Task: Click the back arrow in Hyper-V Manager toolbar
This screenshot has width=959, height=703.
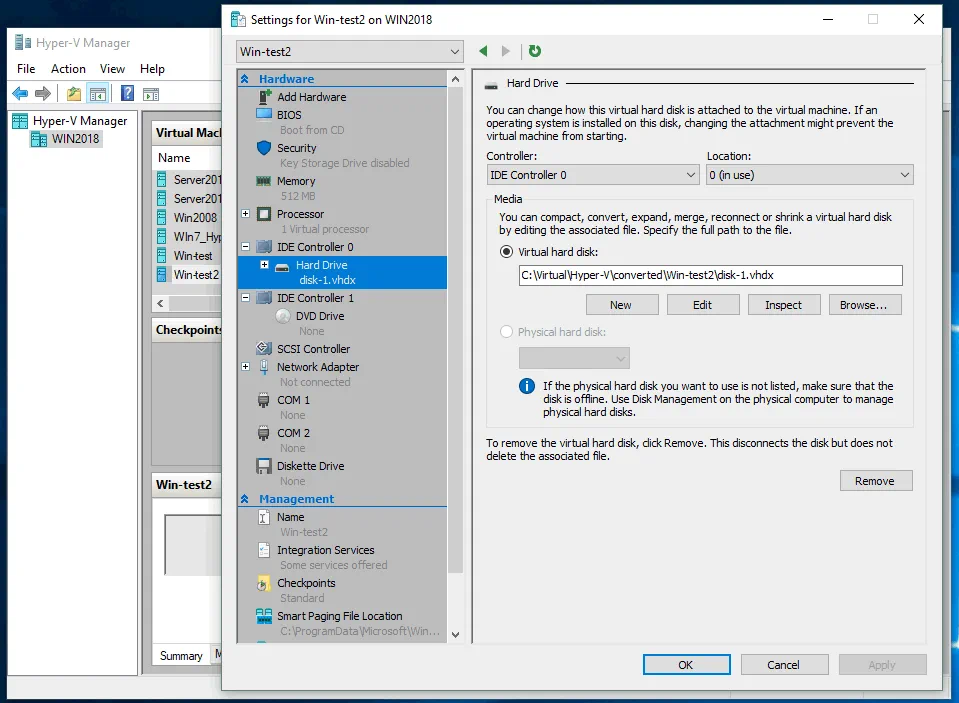Action: pos(20,93)
